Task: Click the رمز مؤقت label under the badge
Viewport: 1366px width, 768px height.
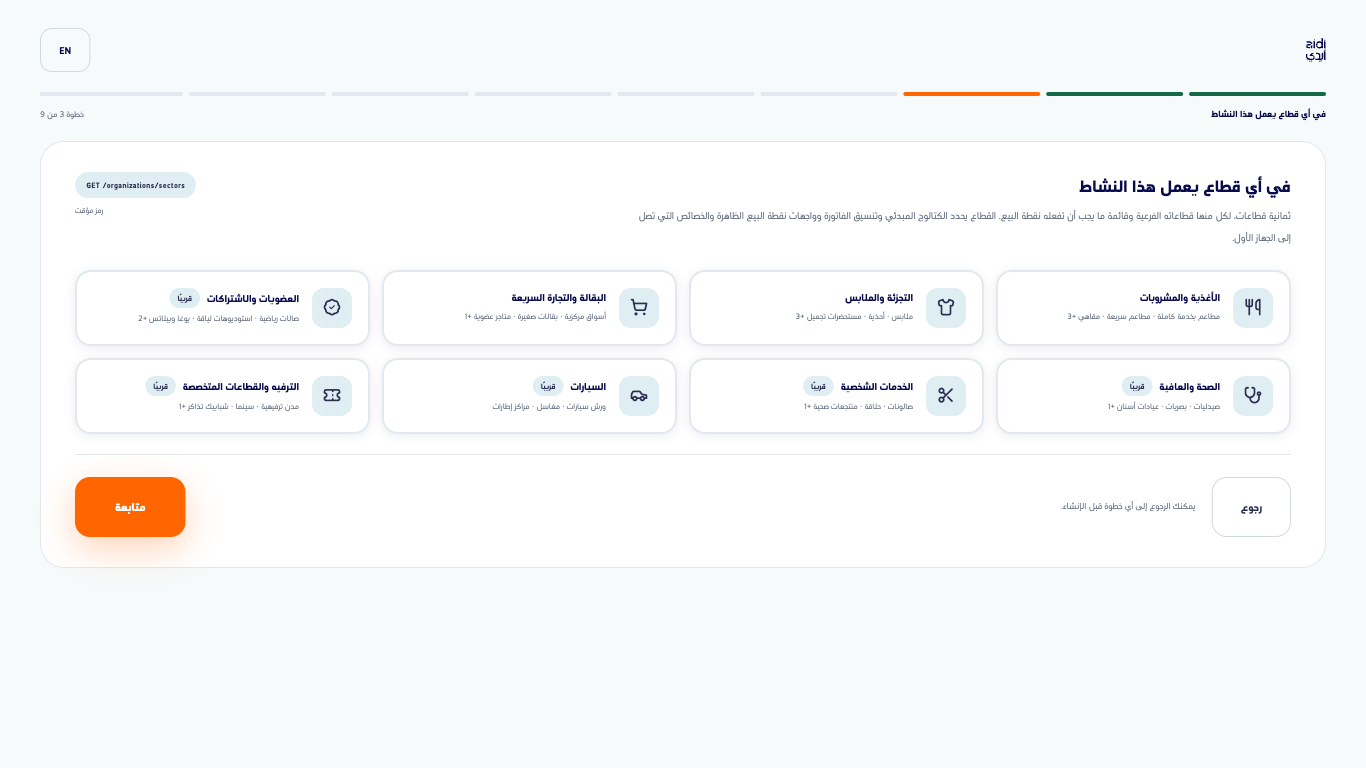Action: pyautogui.click(x=89, y=210)
